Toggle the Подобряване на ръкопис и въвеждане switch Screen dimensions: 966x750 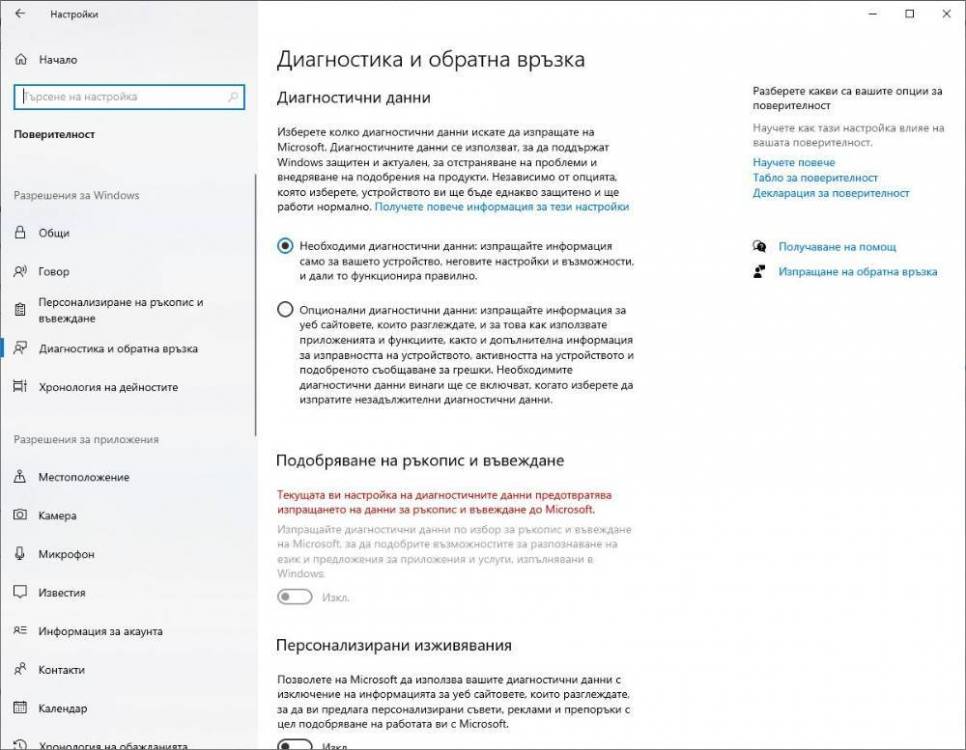coord(294,597)
